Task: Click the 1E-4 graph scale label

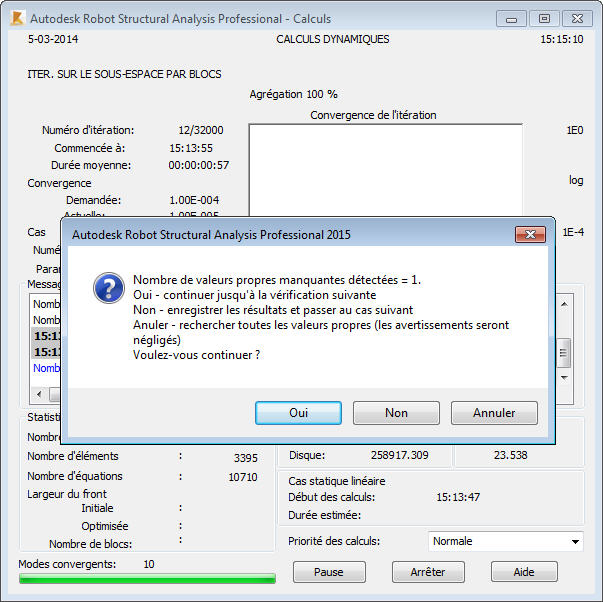Action: tap(573, 232)
